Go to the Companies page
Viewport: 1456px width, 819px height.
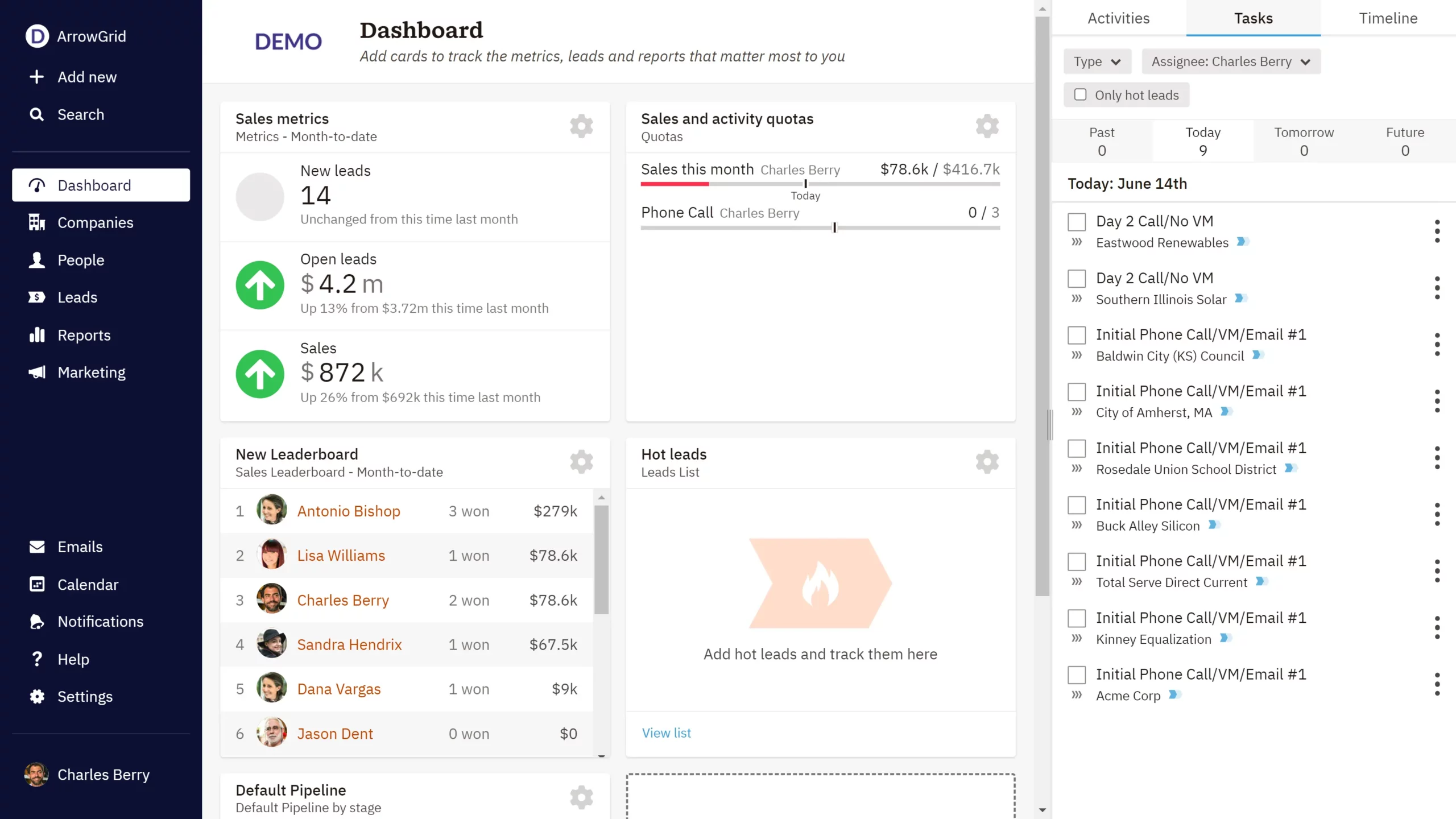point(95,222)
